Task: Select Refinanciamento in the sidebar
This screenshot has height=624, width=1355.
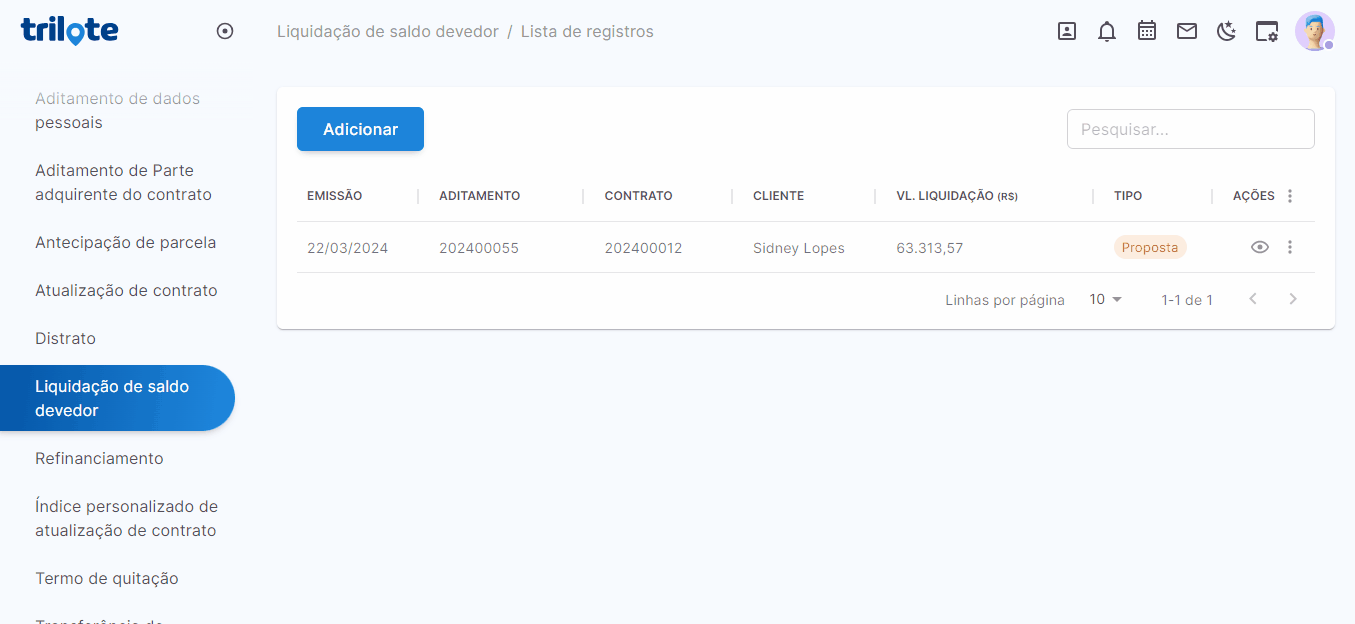Action: point(99,458)
